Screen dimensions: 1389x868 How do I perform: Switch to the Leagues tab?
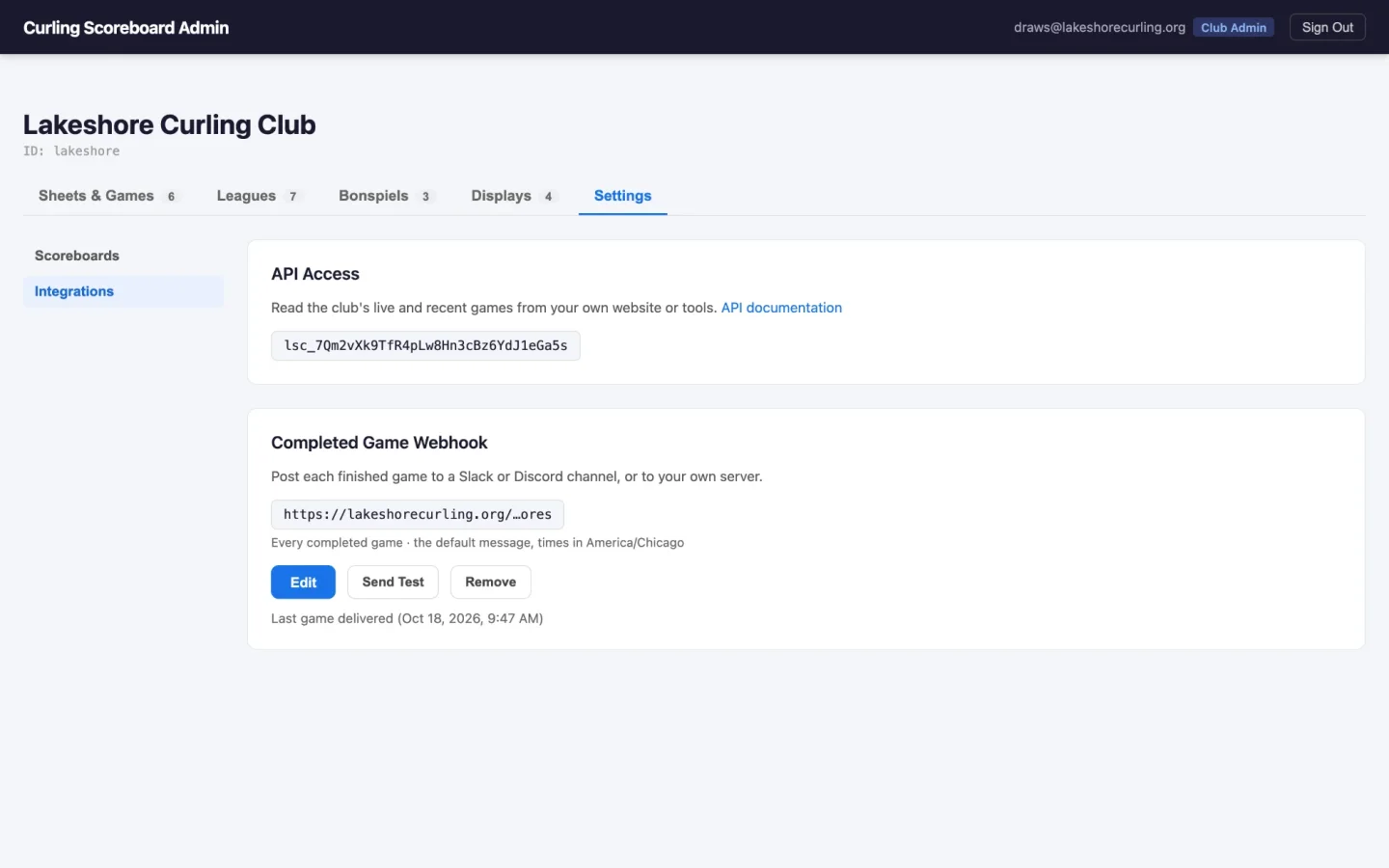click(x=258, y=196)
